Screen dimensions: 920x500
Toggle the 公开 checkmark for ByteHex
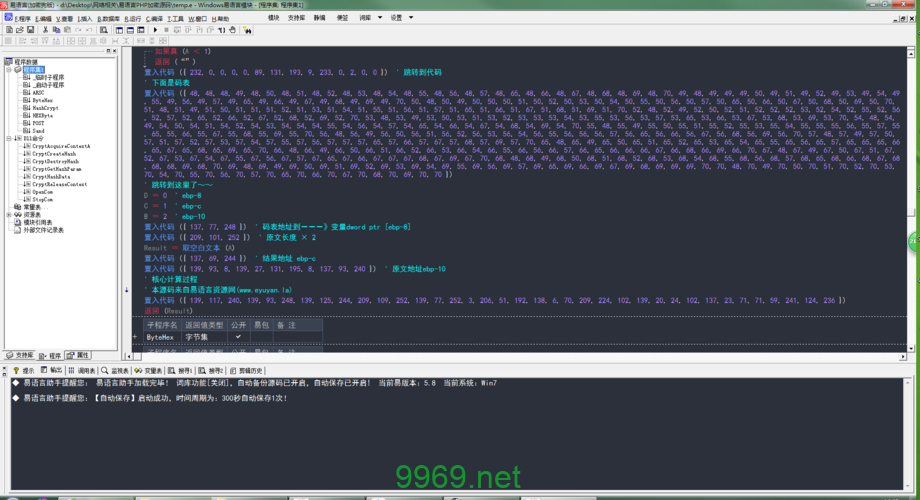[x=238, y=337]
